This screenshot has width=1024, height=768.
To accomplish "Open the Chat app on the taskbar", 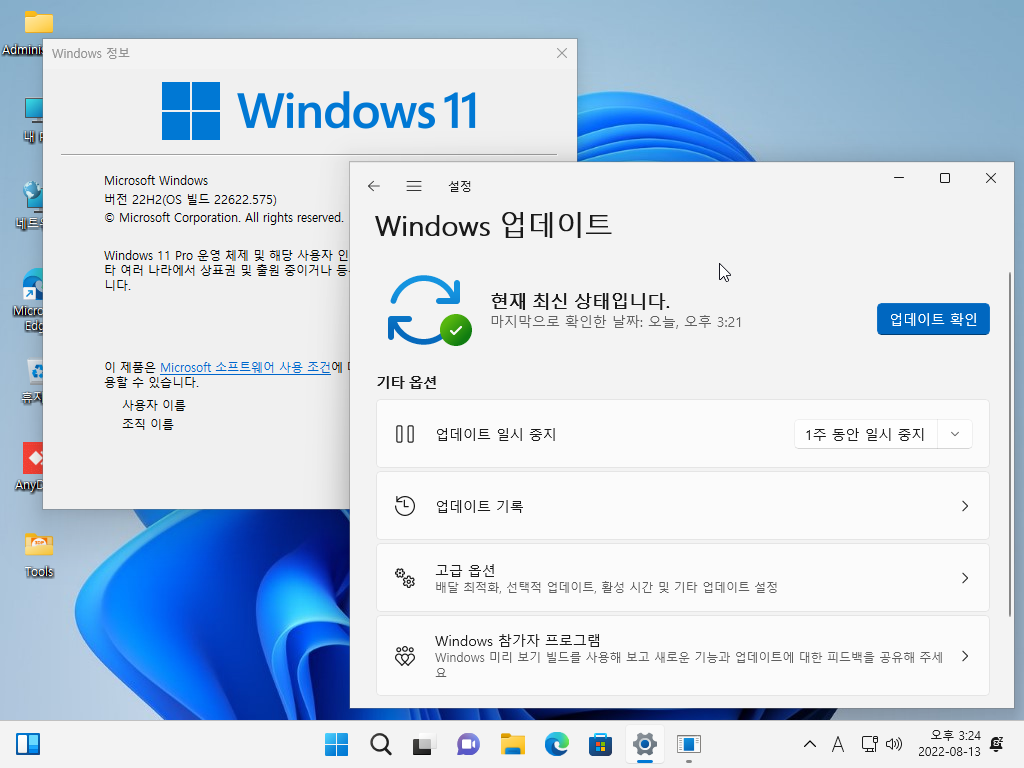I will [468, 744].
